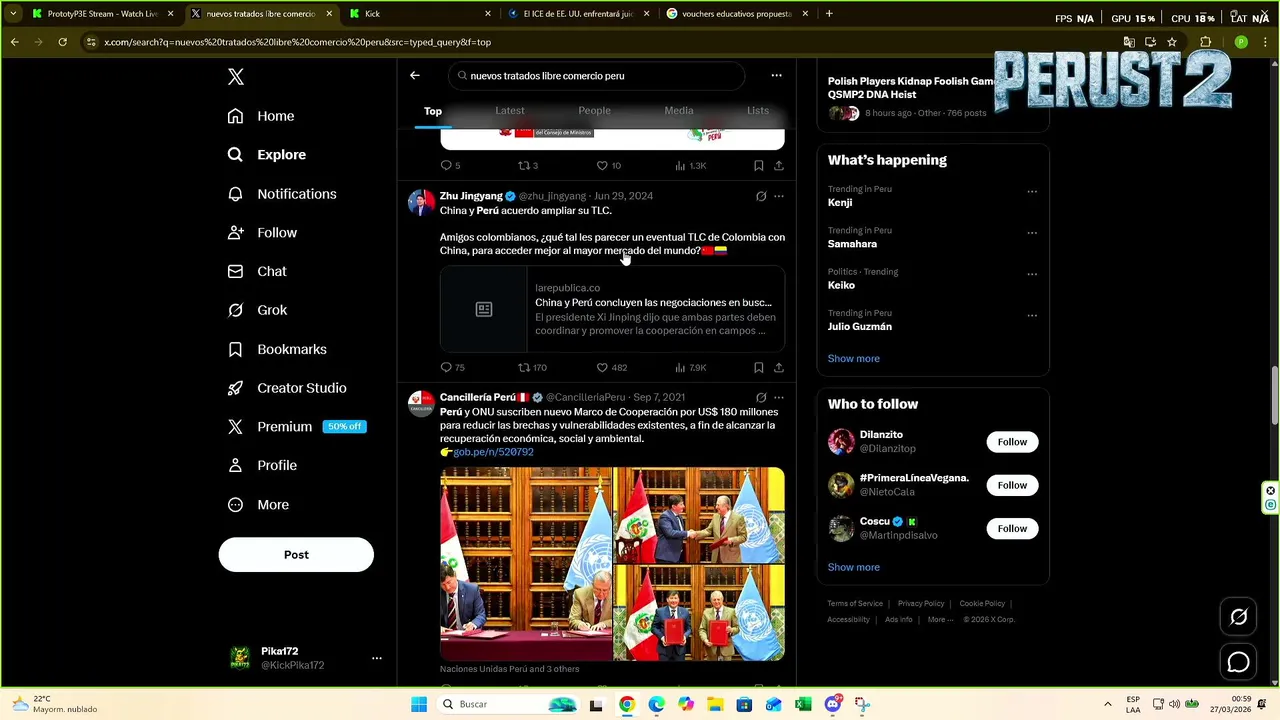The image size is (1280, 720).
Task: Open Premium with 50% off badge
Action: pos(296,426)
